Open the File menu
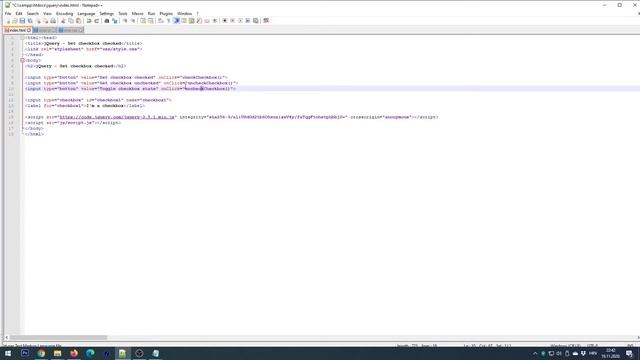The height and width of the screenshot is (360, 640). pyautogui.click(x=8, y=13)
